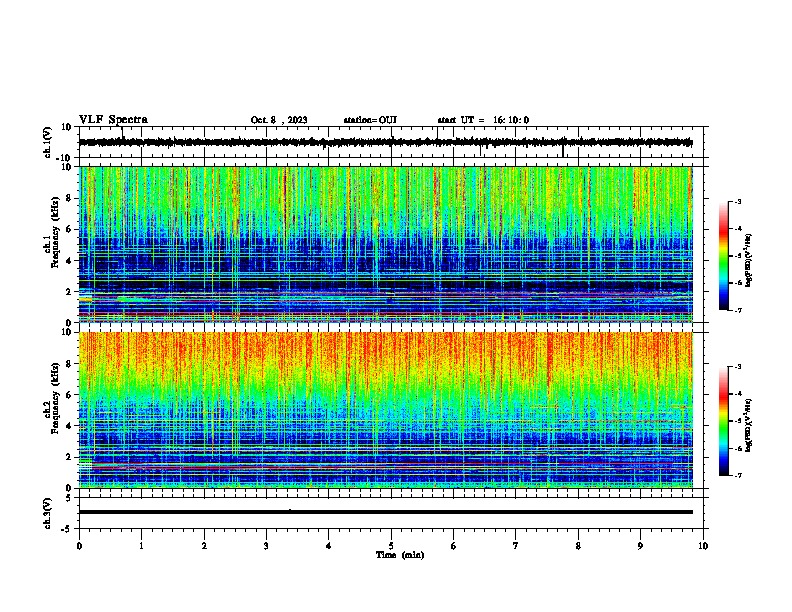Click the "-7" label on ch.2 color bar

click(737, 475)
